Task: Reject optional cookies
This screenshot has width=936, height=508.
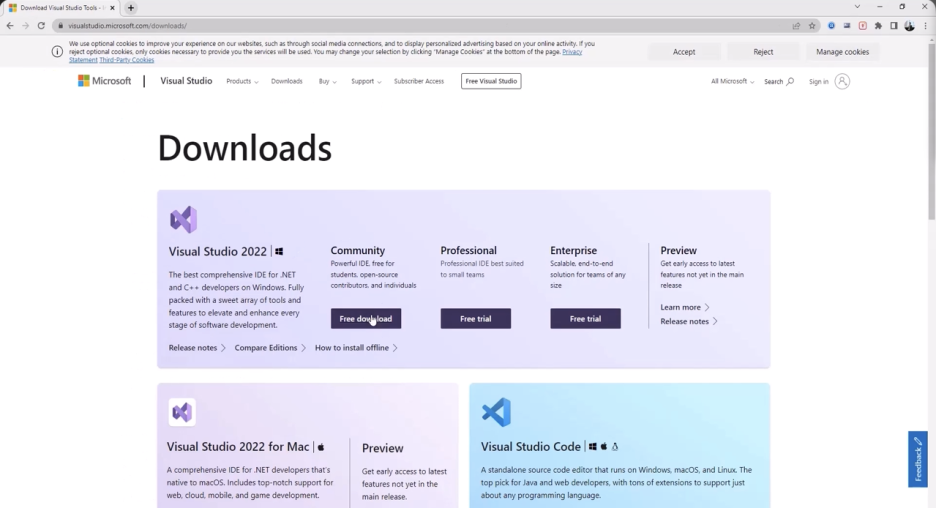Action: (763, 52)
